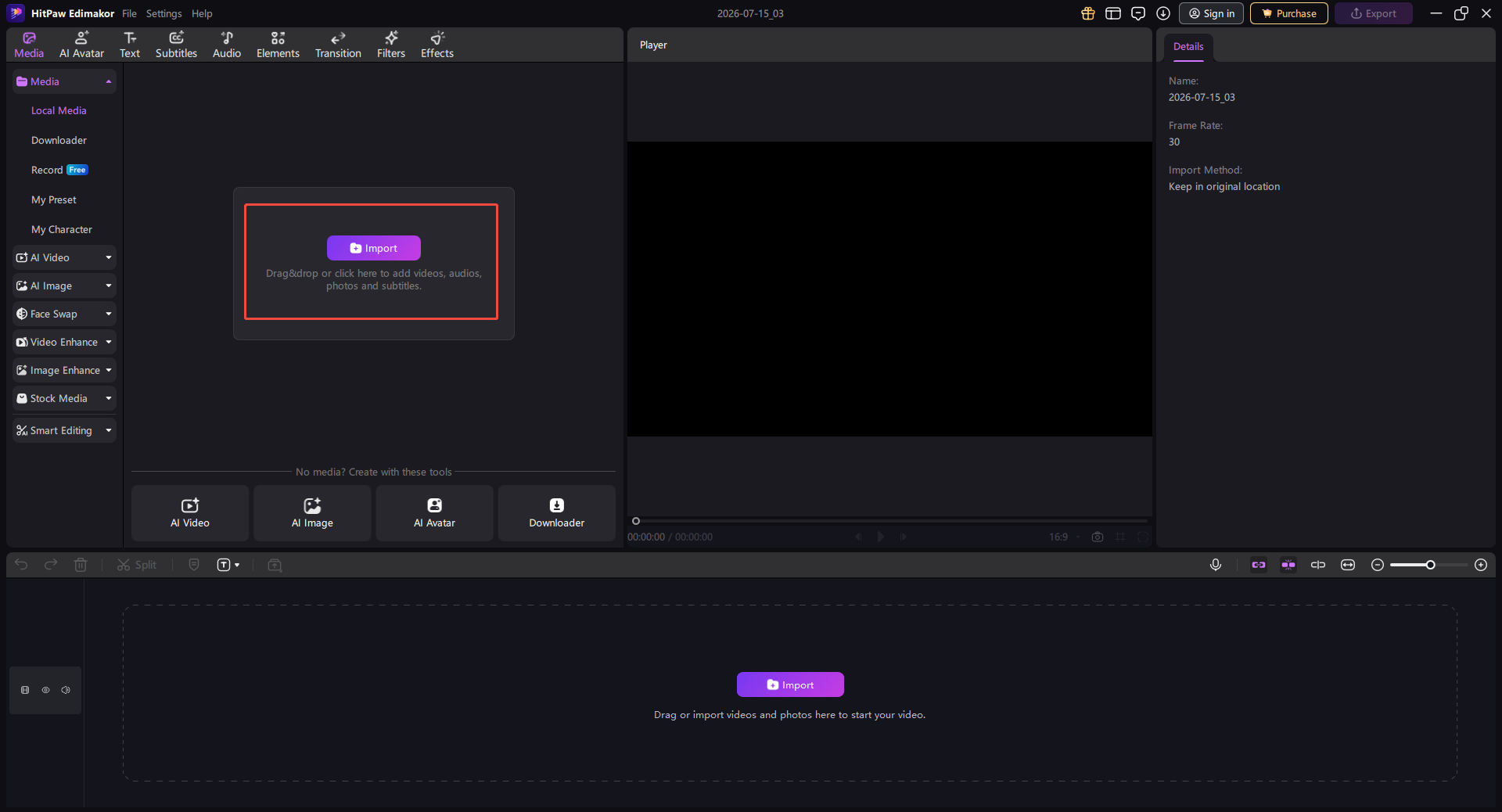This screenshot has width=1502, height=812.
Task: Click the timeline zoom in plus icon
Action: coord(1481,565)
